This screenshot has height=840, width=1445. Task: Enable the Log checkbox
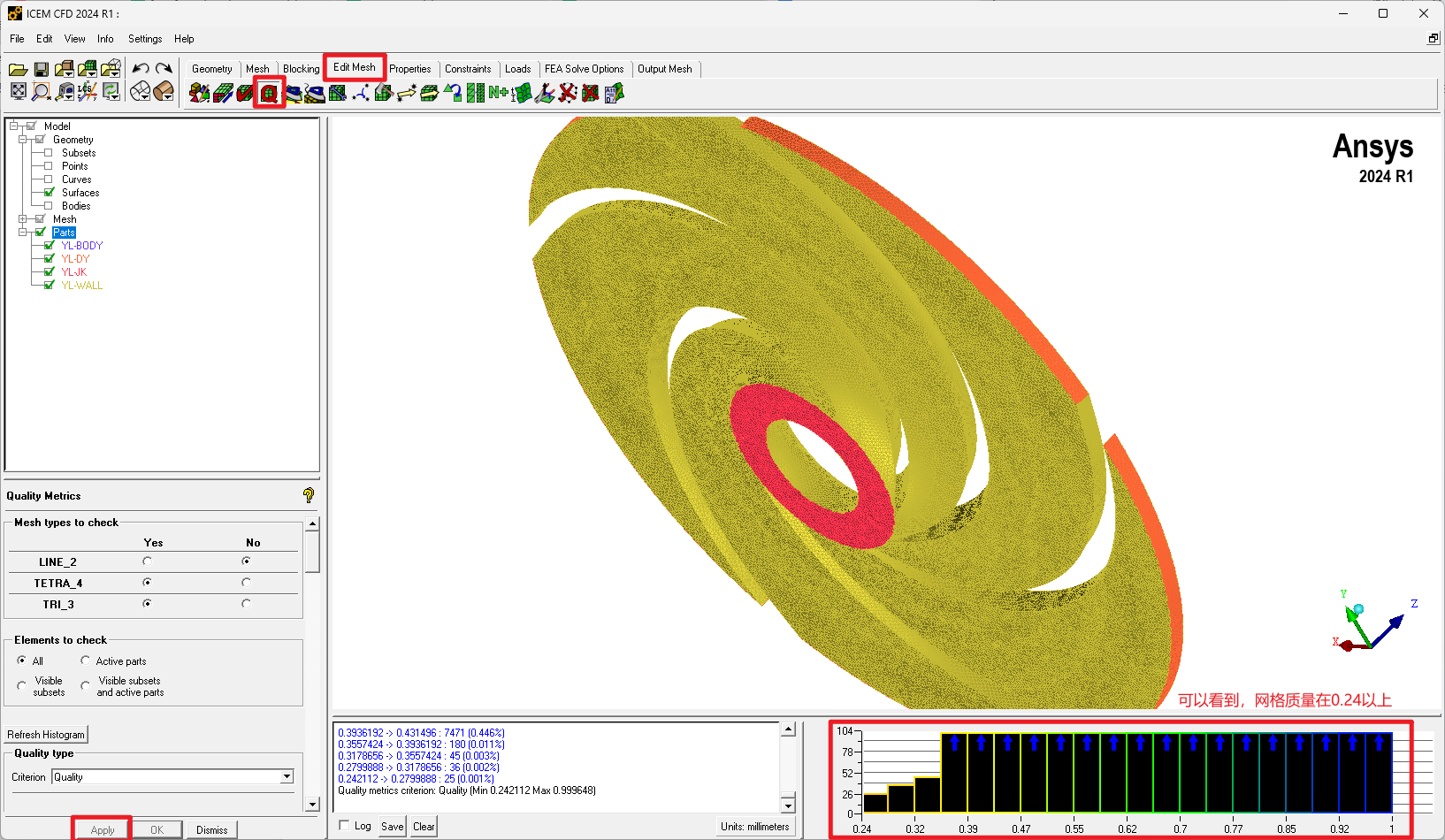[x=345, y=825]
